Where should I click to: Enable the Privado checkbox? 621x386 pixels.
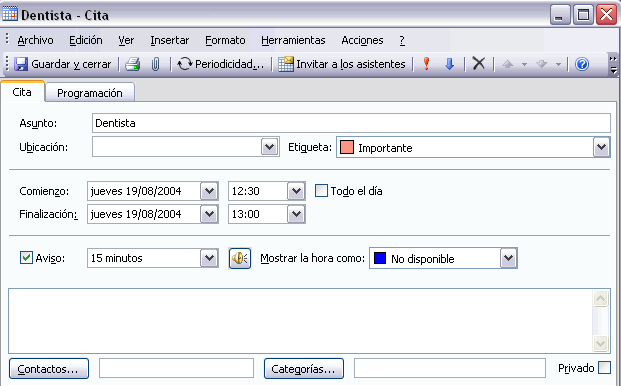(604, 367)
